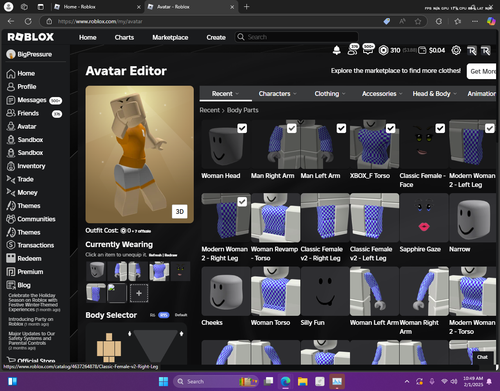Uncheck the XBOX_F Torso checkbox

(391, 128)
